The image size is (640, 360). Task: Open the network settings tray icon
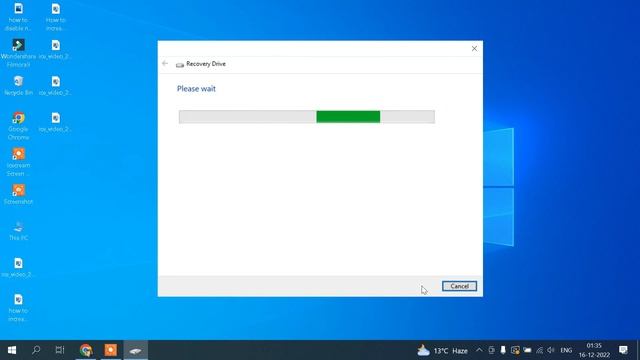[539, 350]
